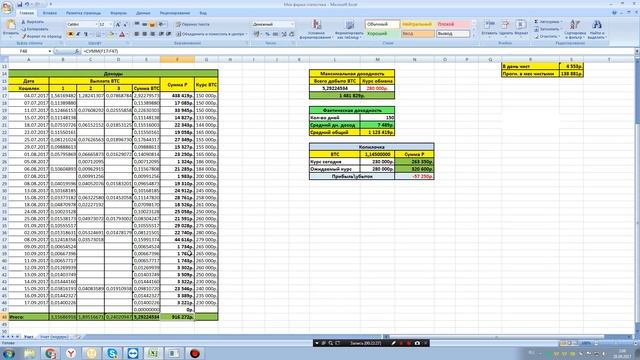Toggle italic formatting

tap(78, 34)
